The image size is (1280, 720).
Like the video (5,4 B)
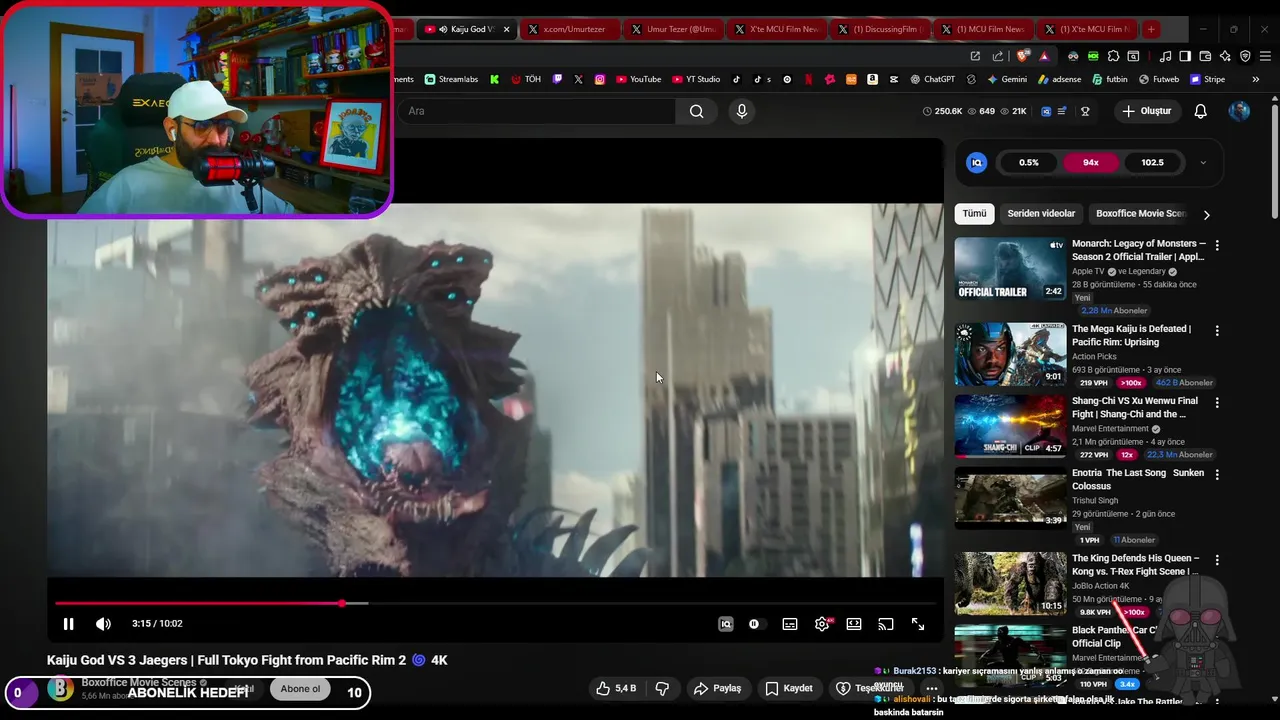point(616,688)
